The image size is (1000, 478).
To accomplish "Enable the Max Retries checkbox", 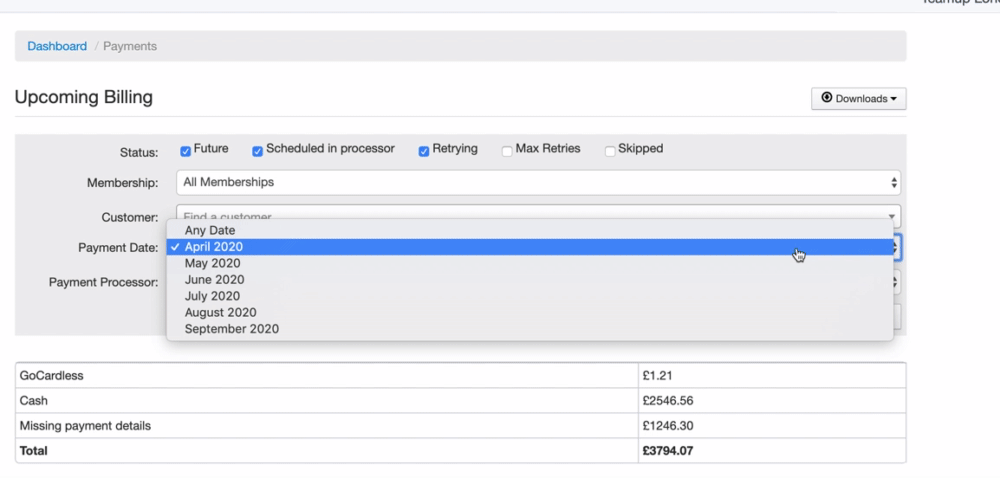I will pyautogui.click(x=507, y=151).
